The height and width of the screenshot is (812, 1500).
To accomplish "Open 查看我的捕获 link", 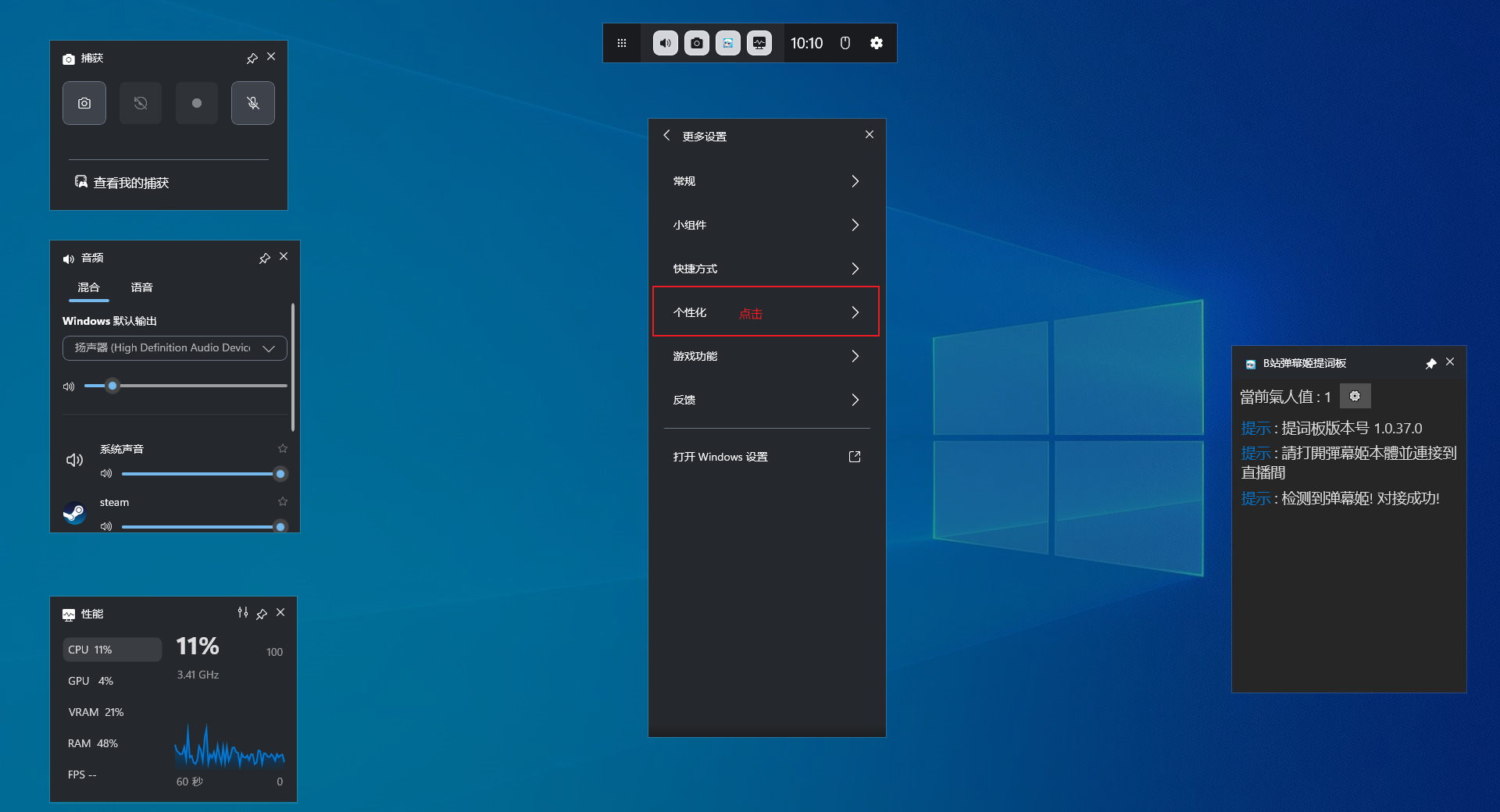I will coord(130,183).
